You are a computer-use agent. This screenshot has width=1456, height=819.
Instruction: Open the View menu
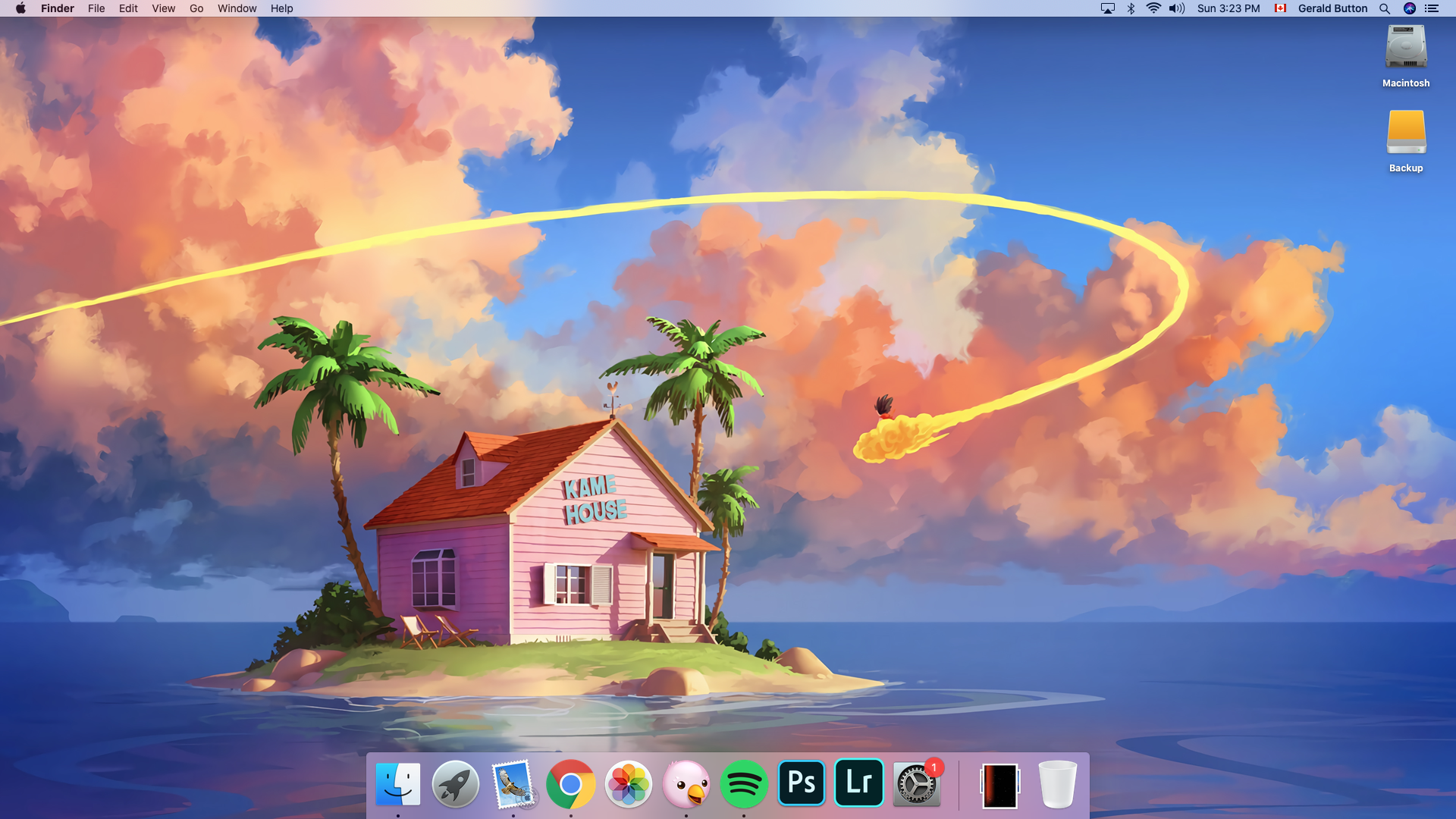coord(163,8)
